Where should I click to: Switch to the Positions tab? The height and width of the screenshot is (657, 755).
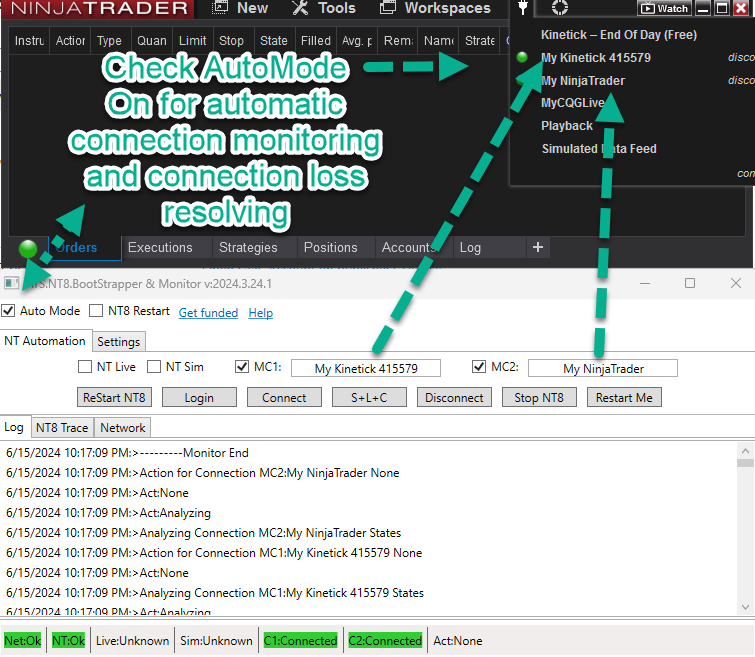pos(330,248)
